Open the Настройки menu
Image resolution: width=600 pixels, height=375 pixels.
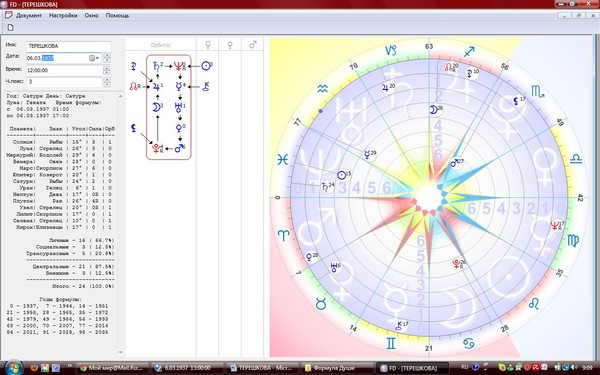coord(63,16)
